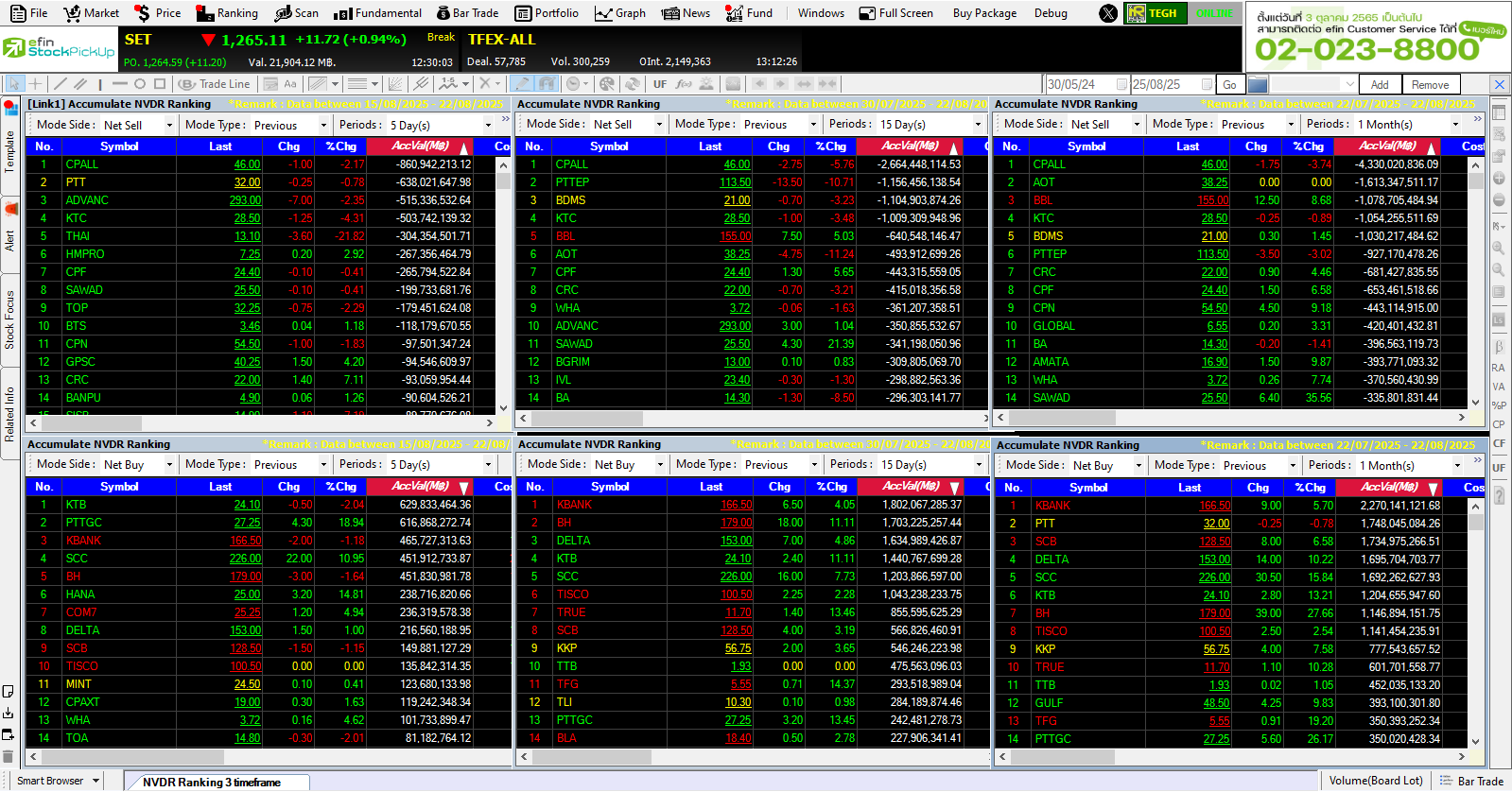Select the 1-5 wave count tool
The width and height of the screenshot is (1512, 792).
[448, 84]
